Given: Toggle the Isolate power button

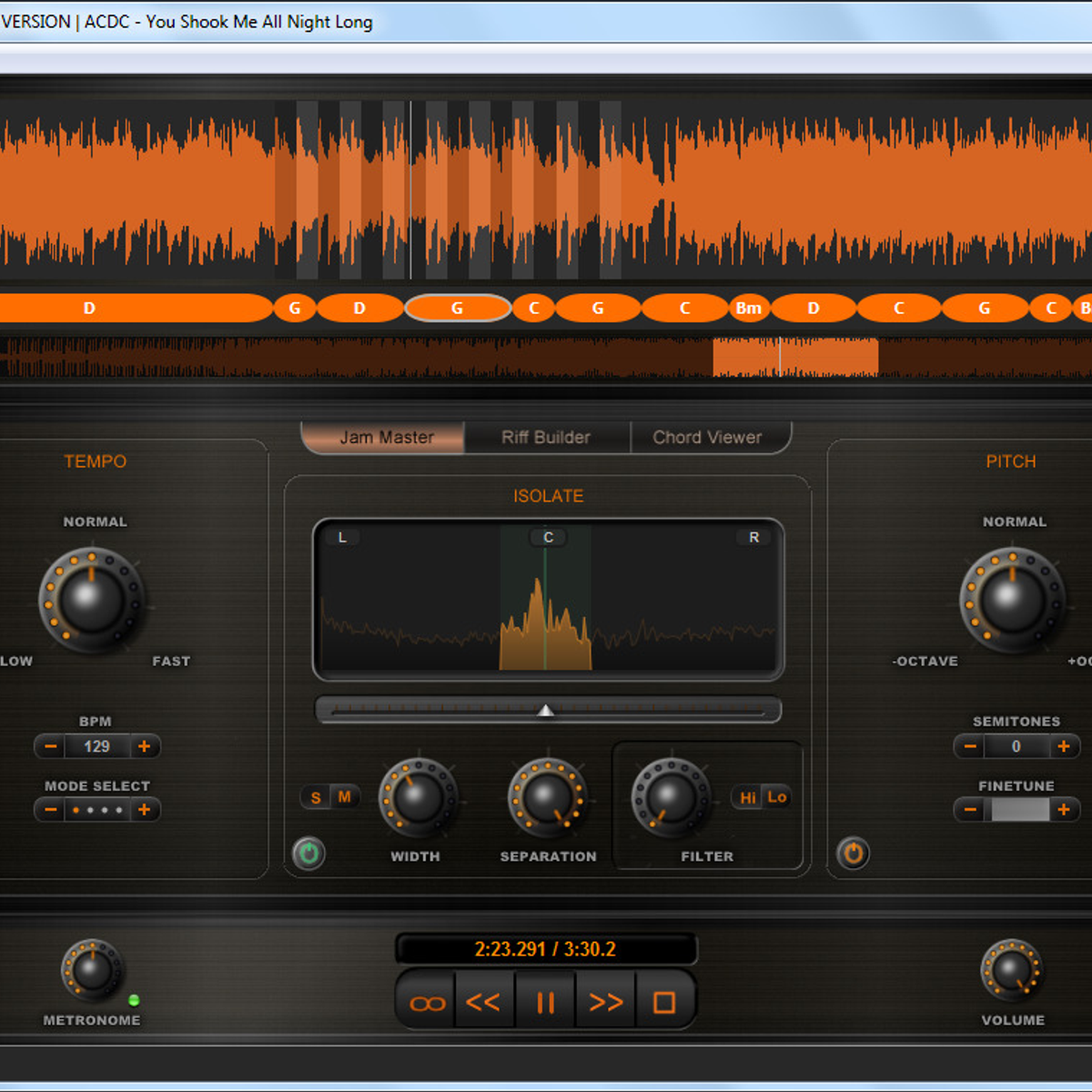Looking at the screenshot, I should pyautogui.click(x=308, y=854).
